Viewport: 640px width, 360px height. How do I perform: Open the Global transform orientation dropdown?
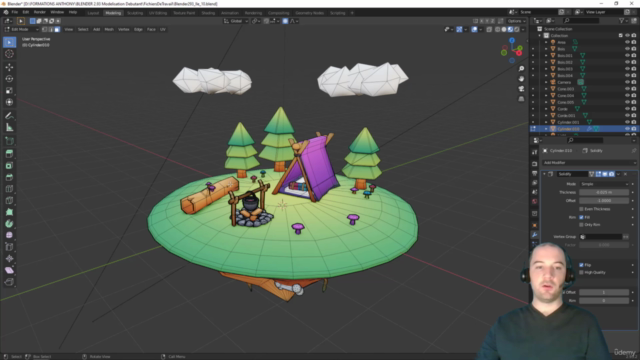point(236,21)
